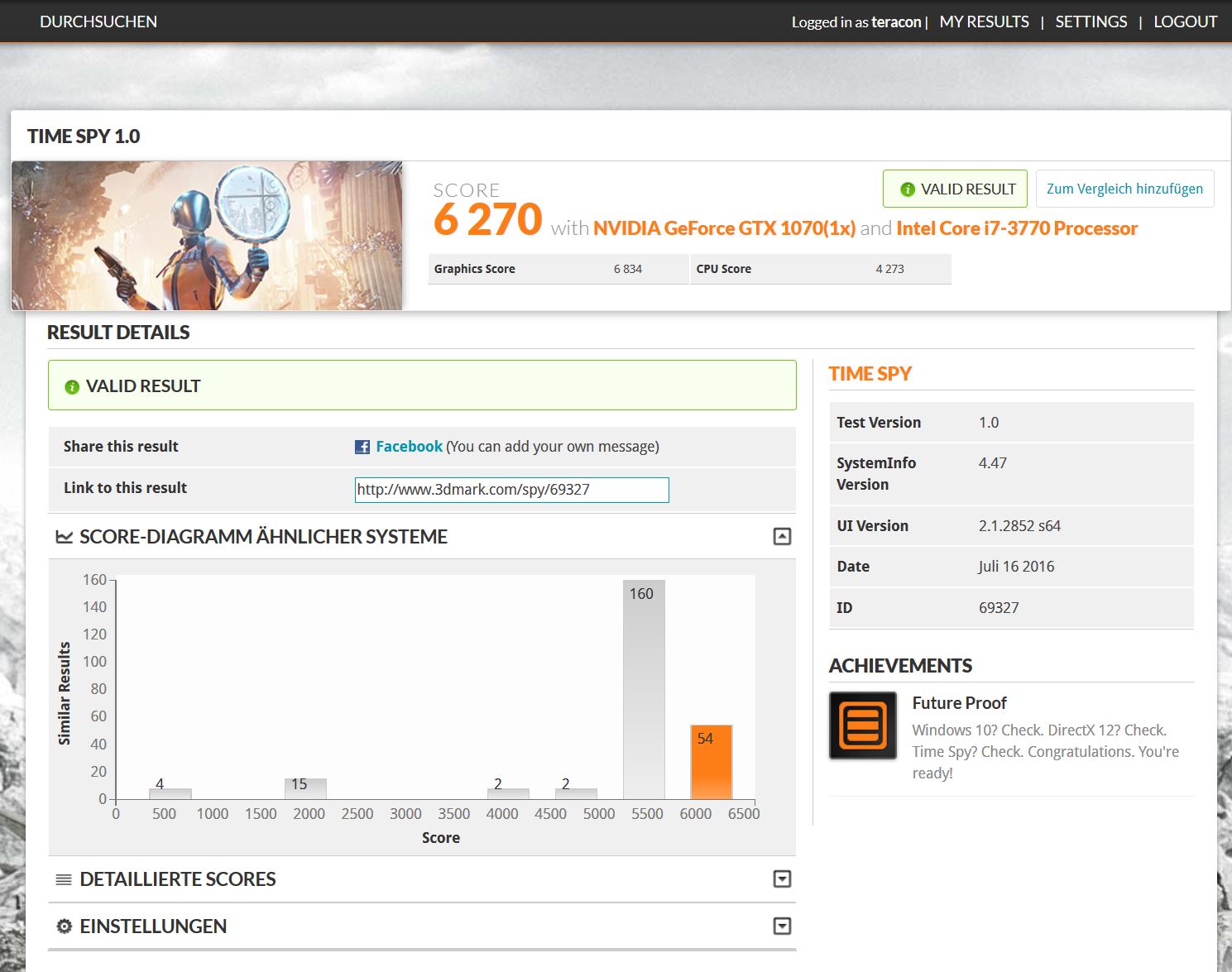Click the Graphics Score value 6 834
This screenshot has height=972, width=1232.
(x=628, y=269)
